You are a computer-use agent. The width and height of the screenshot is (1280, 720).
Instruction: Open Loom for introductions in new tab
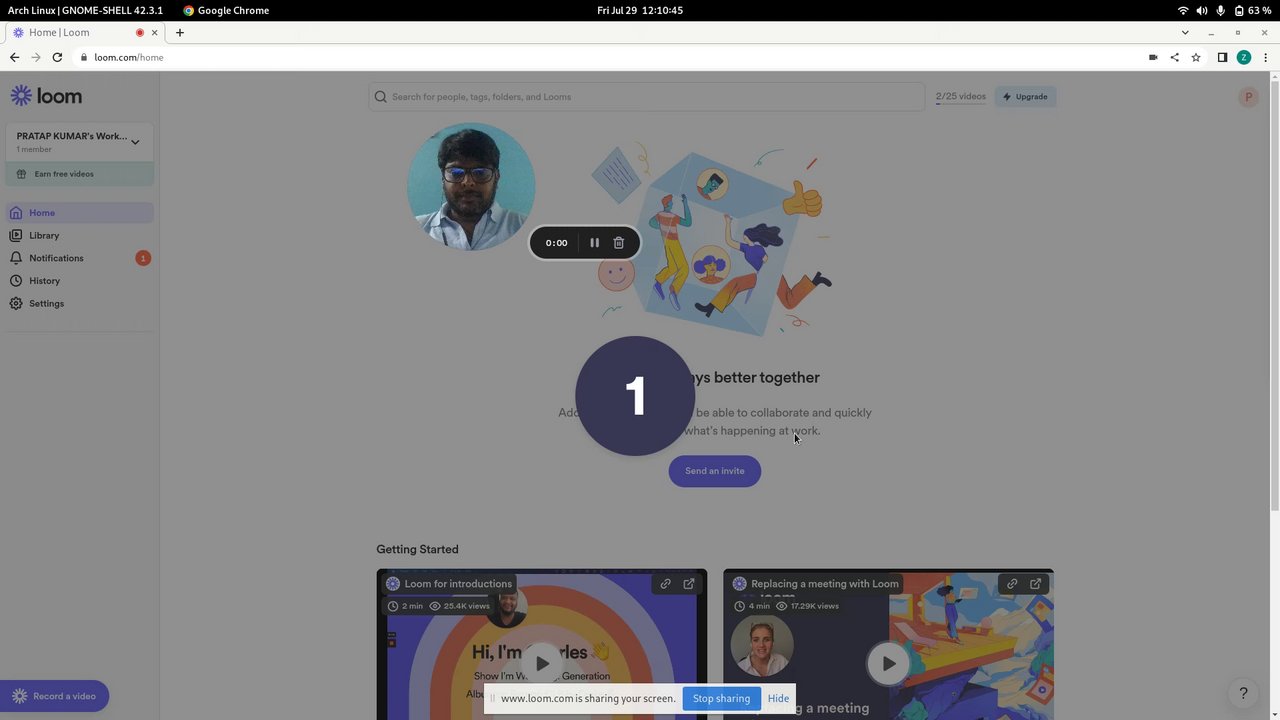pos(689,584)
